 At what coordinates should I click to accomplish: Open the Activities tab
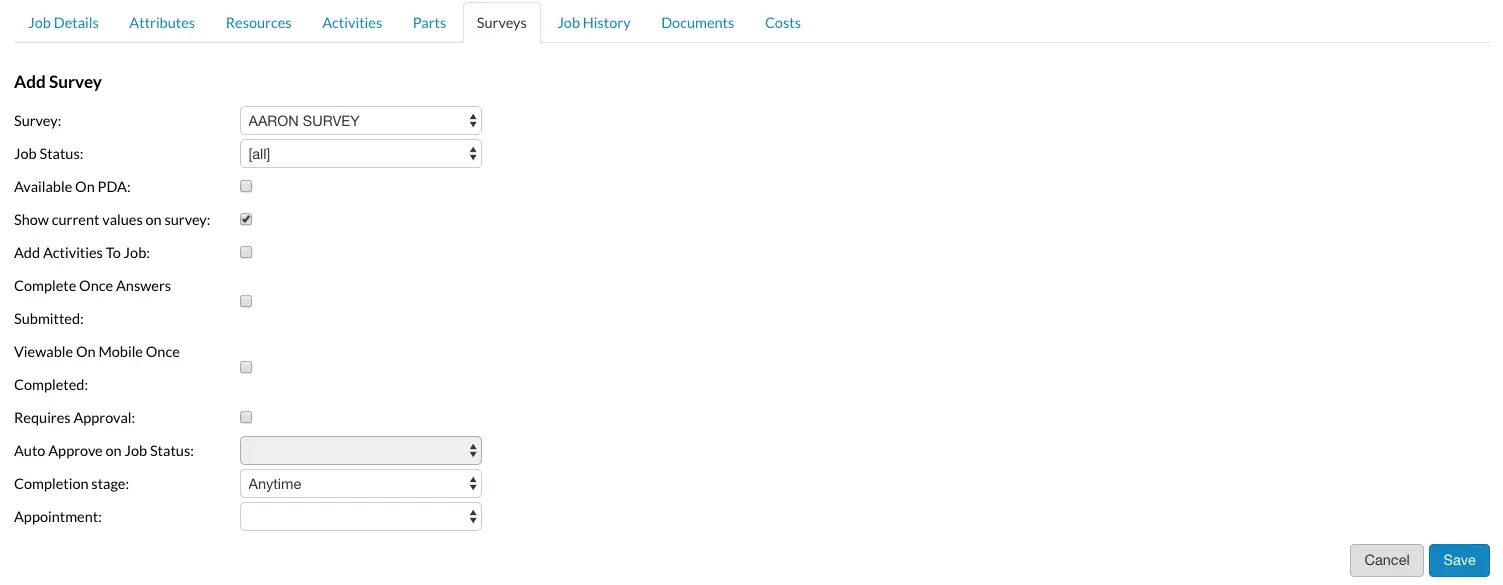tap(352, 22)
